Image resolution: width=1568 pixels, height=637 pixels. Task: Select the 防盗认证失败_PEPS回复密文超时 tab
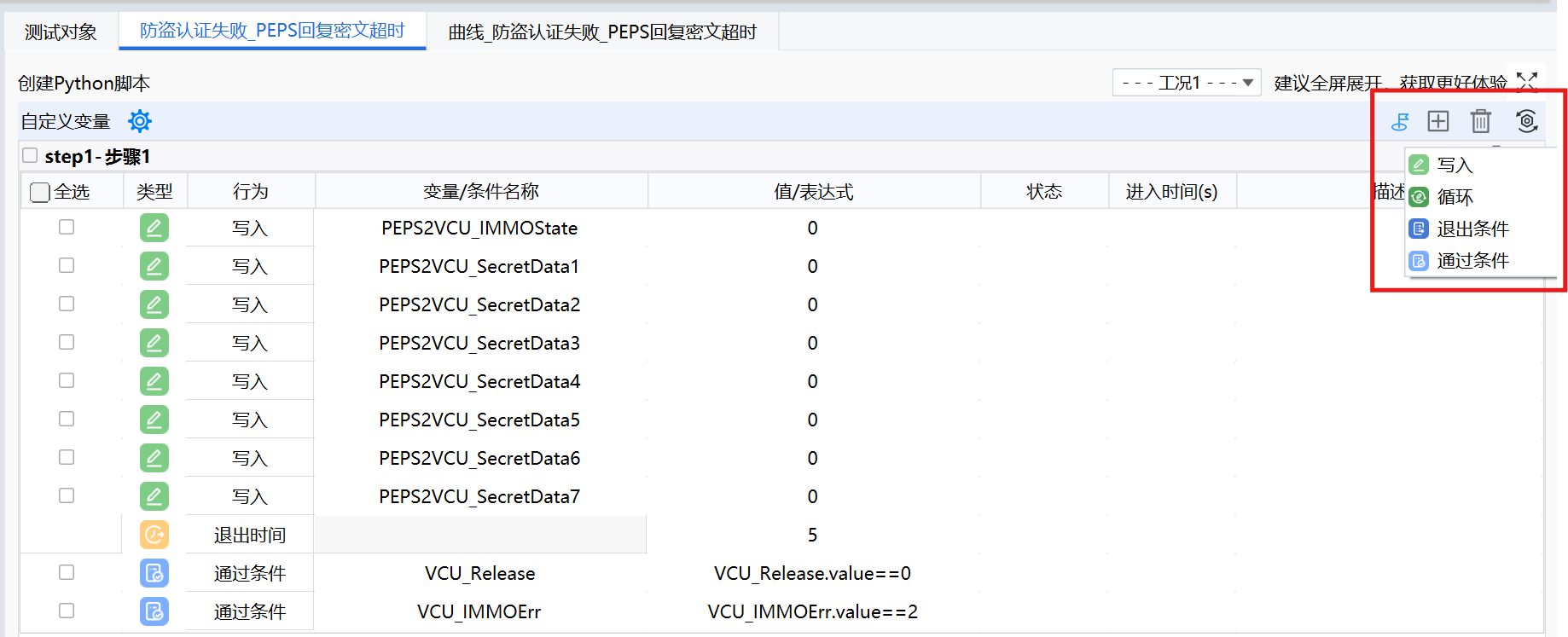pyautogui.click(x=272, y=32)
